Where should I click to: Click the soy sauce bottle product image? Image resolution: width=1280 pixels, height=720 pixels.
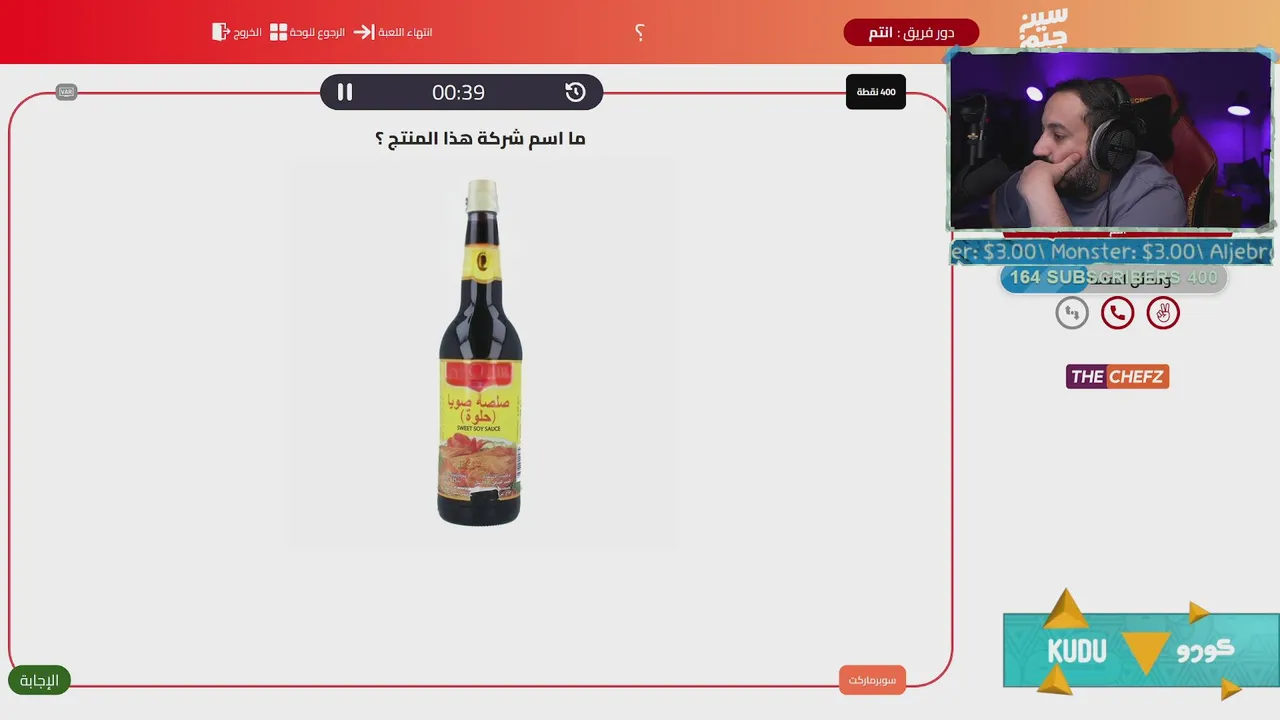(x=481, y=353)
